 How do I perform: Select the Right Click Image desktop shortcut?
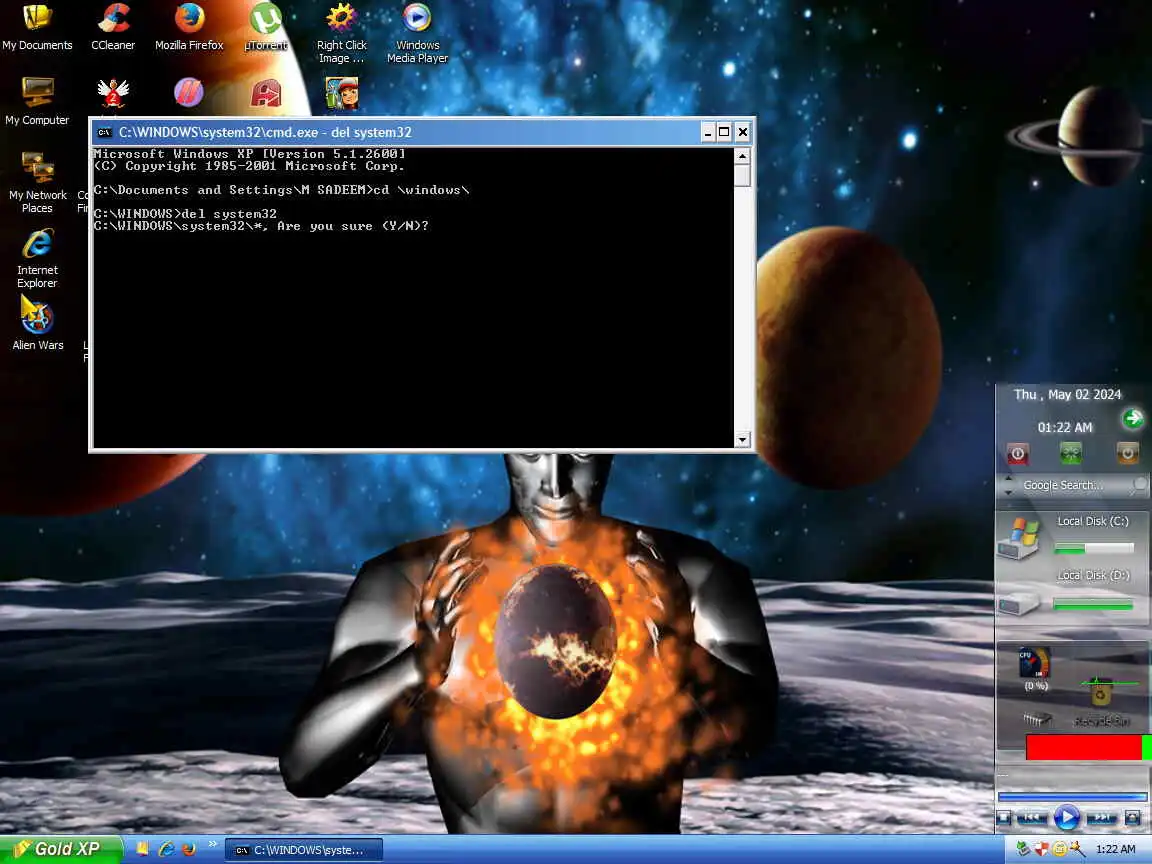click(341, 33)
